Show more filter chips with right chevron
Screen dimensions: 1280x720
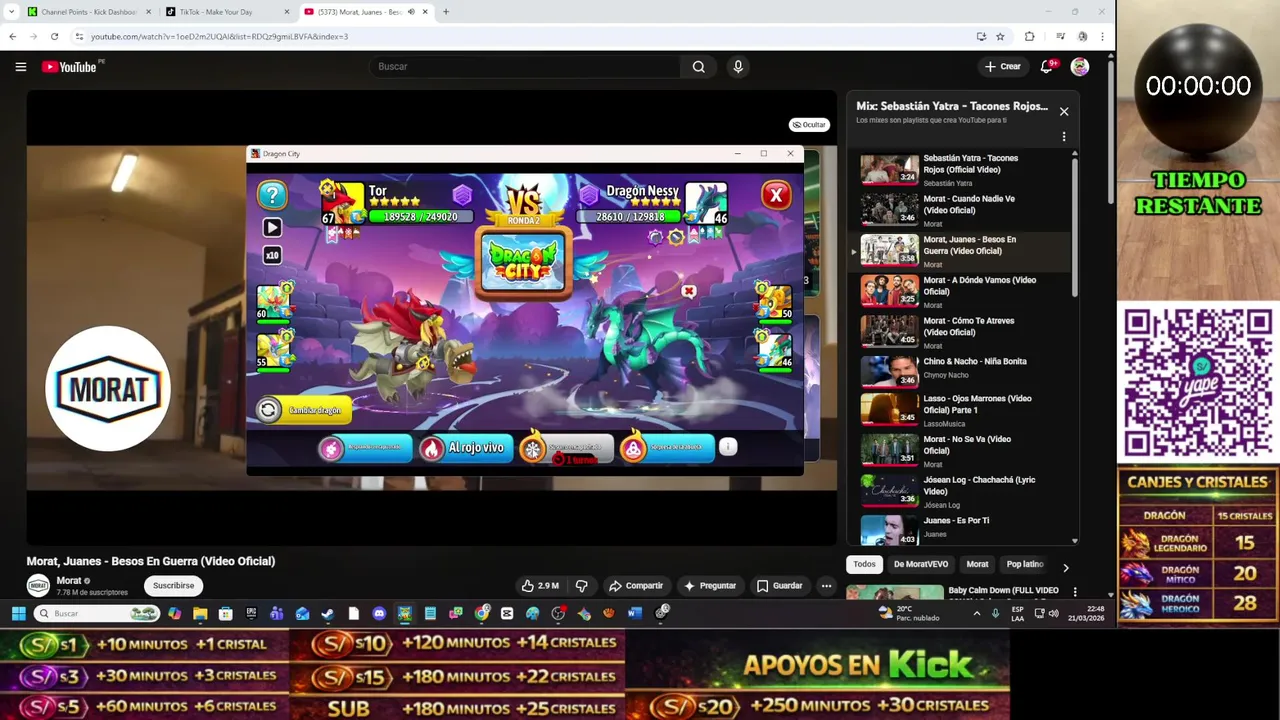[1065, 567]
